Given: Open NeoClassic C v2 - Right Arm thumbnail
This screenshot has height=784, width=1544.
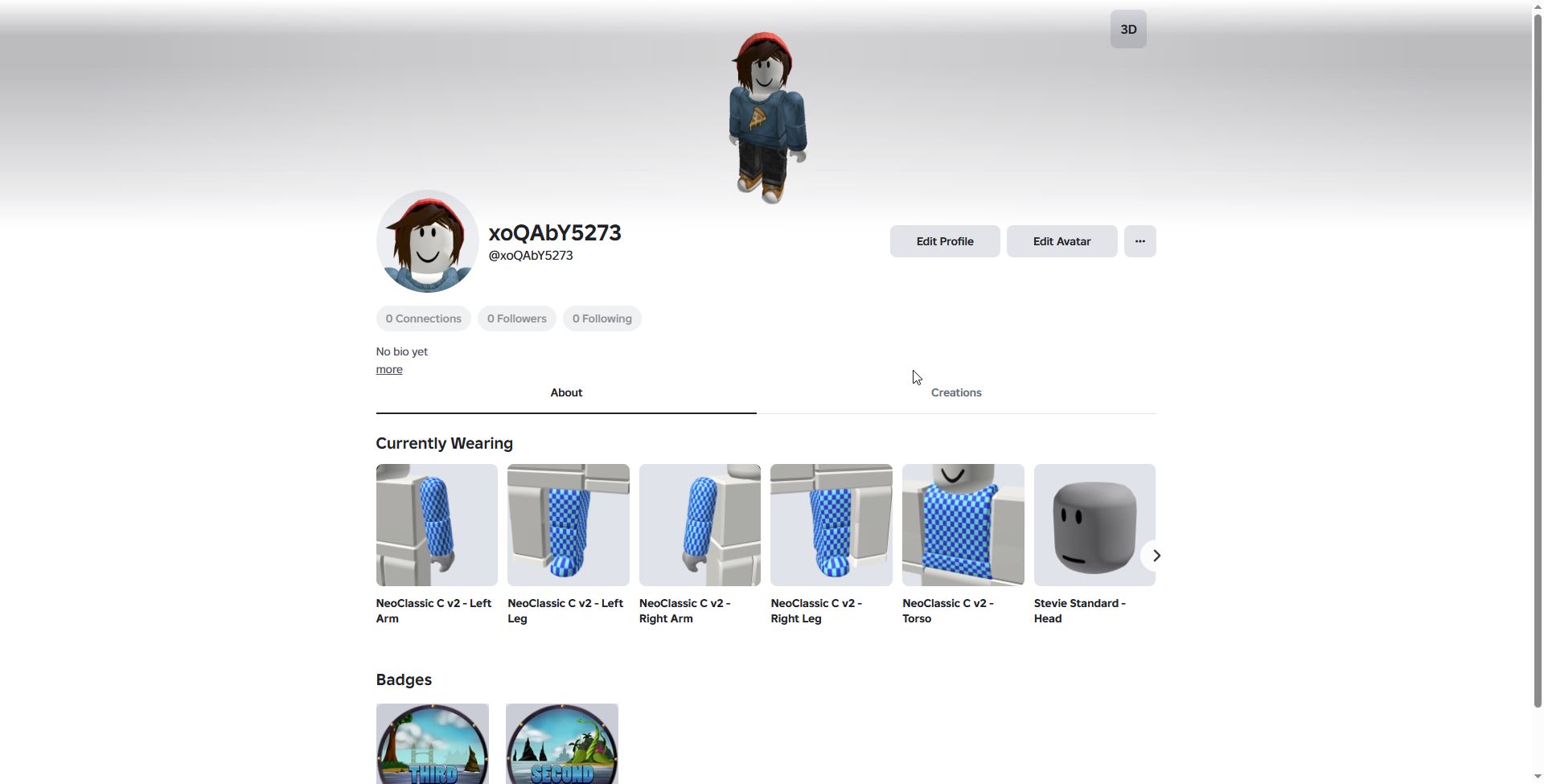Looking at the screenshot, I should tap(700, 525).
